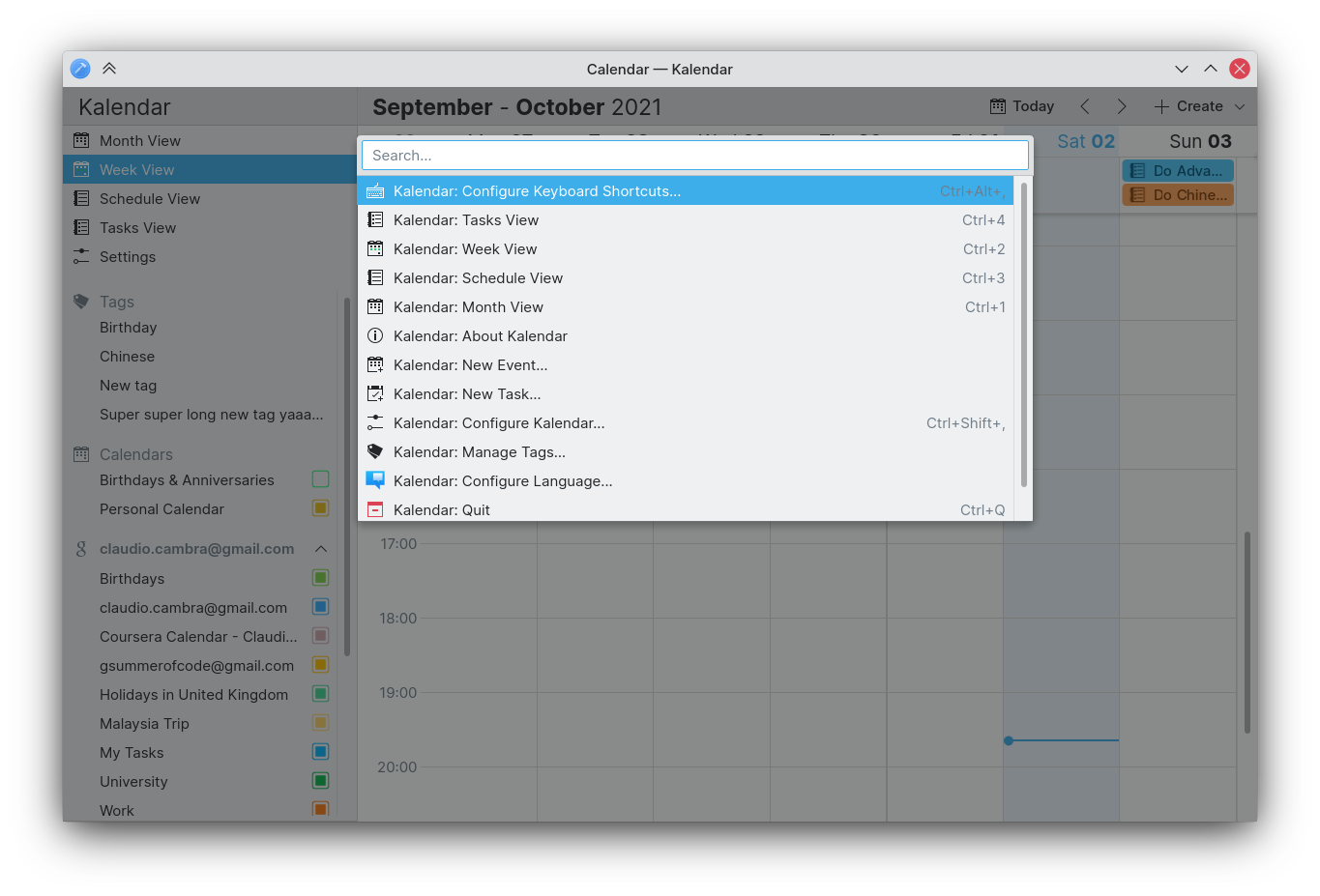
Task: Toggle the Personal Calendar checkbox
Action: (x=321, y=508)
